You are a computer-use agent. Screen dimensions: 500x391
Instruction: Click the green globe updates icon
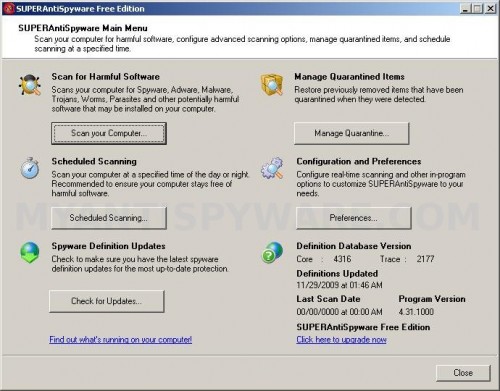30,253
